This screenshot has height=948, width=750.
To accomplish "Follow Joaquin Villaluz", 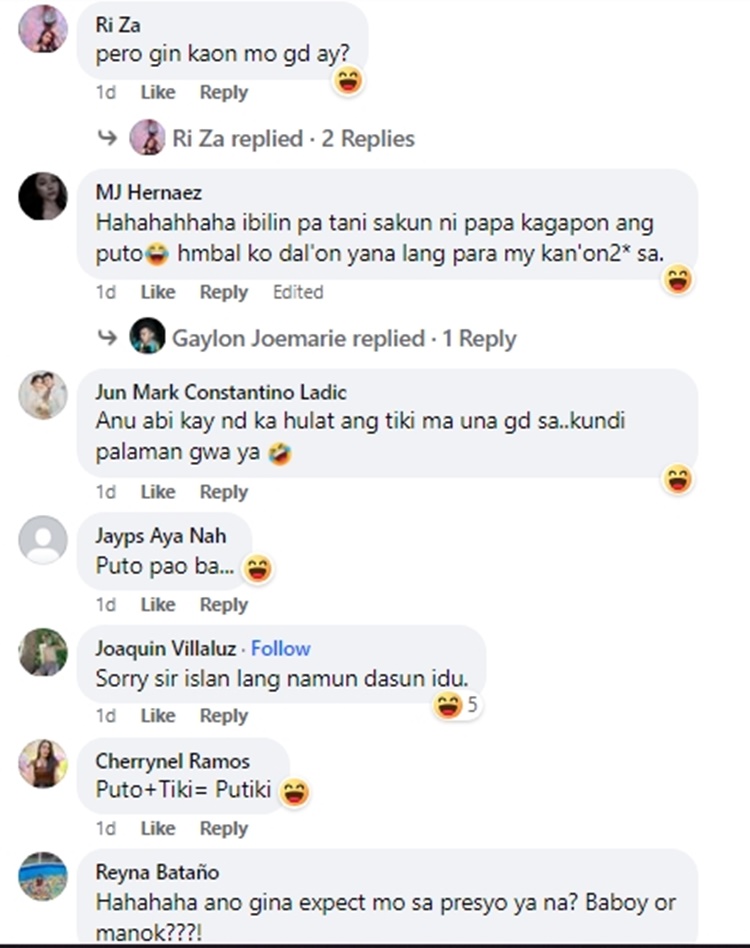I will click(280, 648).
